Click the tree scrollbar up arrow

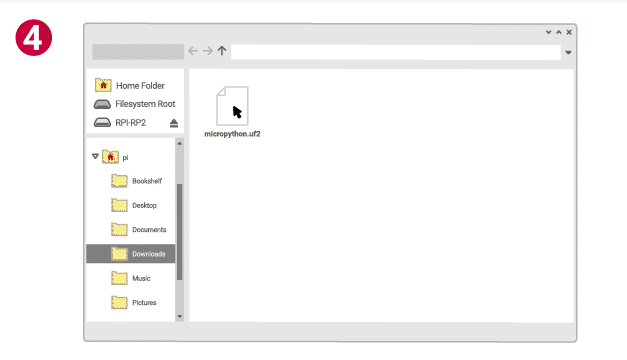180,143
